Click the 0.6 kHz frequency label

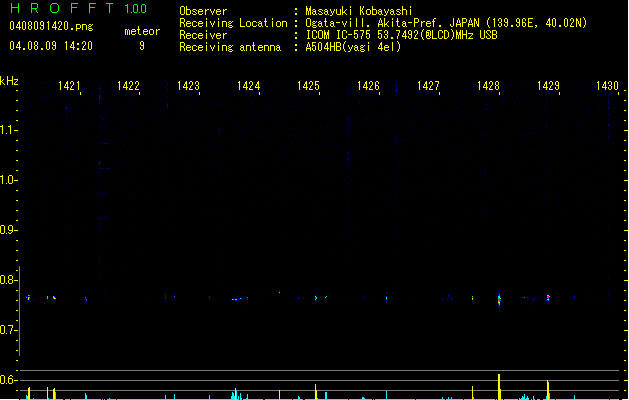point(8,380)
